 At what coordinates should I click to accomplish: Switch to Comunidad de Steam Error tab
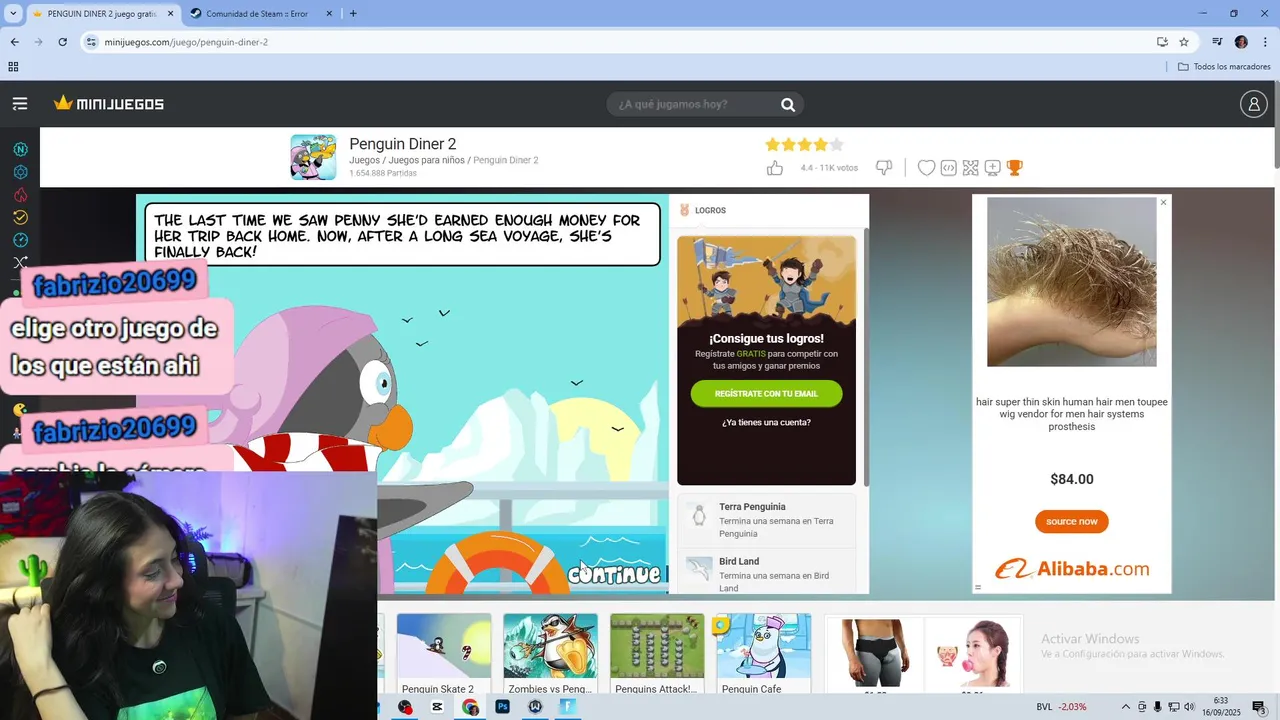pyautogui.click(x=258, y=14)
